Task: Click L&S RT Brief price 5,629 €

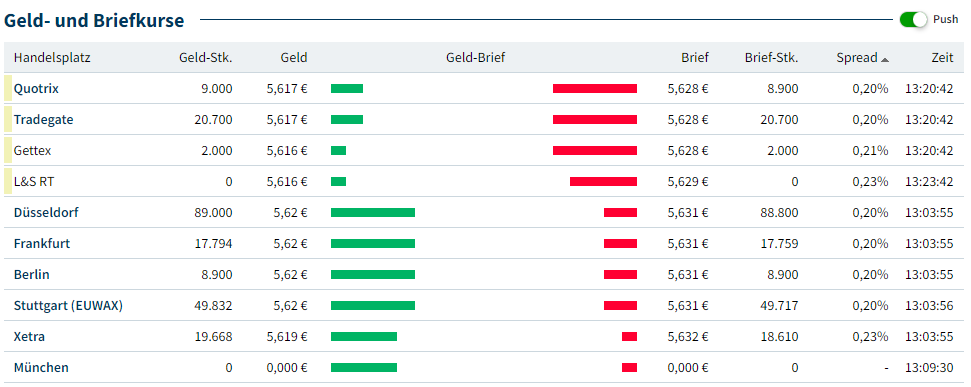Action: tap(688, 181)
